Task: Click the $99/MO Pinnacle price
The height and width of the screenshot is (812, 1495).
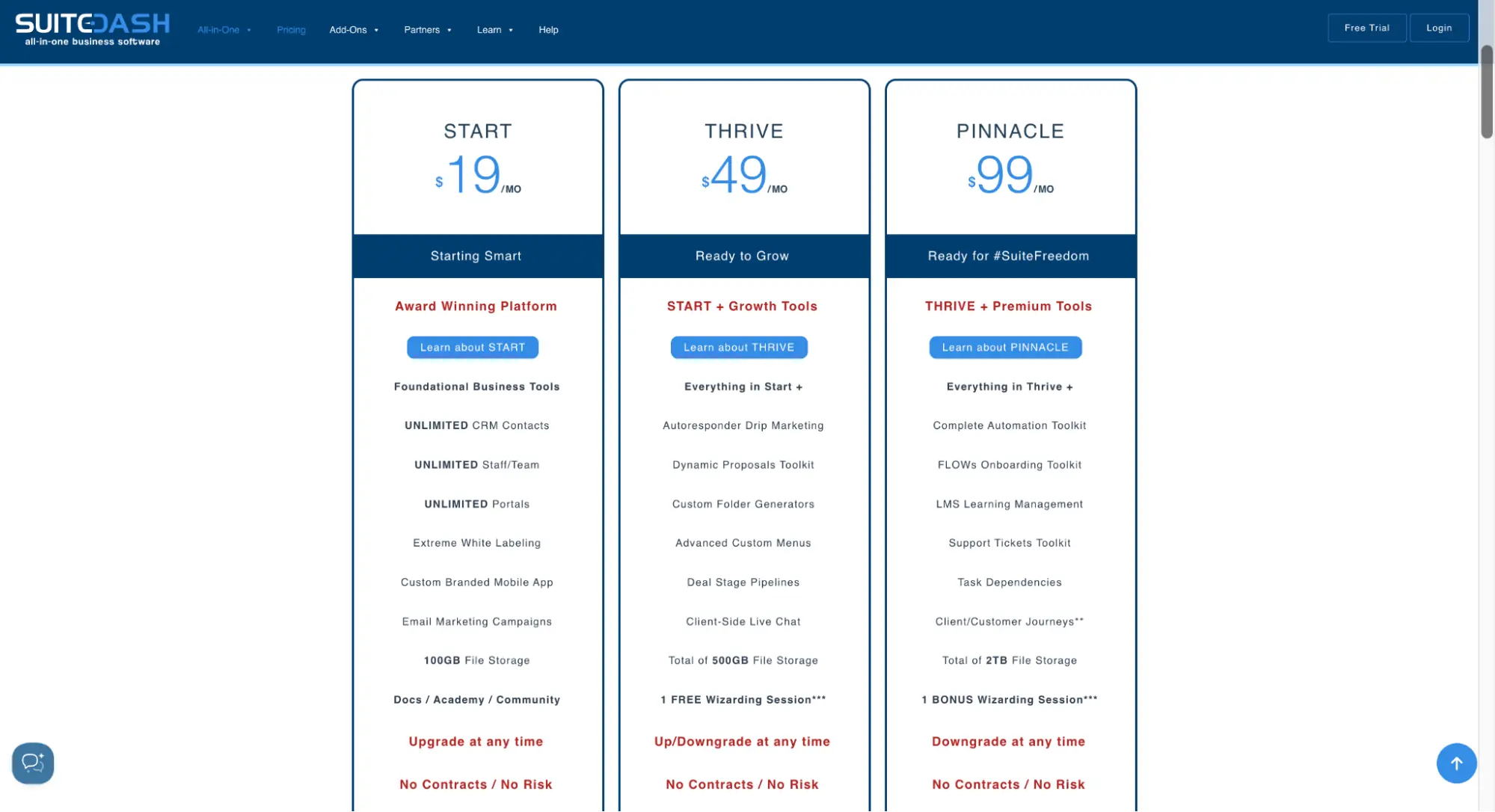Action: point(1009,175)
